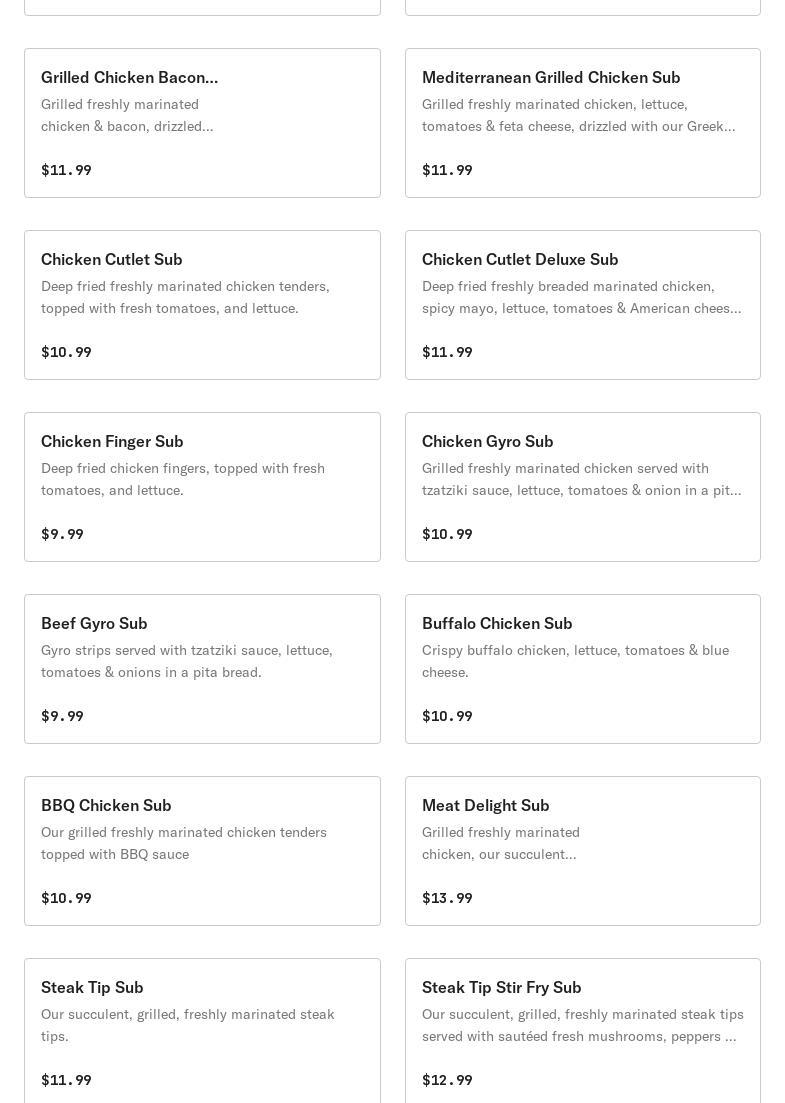Pick the Buffalo Chicken Sub item

tap(582, 669)
